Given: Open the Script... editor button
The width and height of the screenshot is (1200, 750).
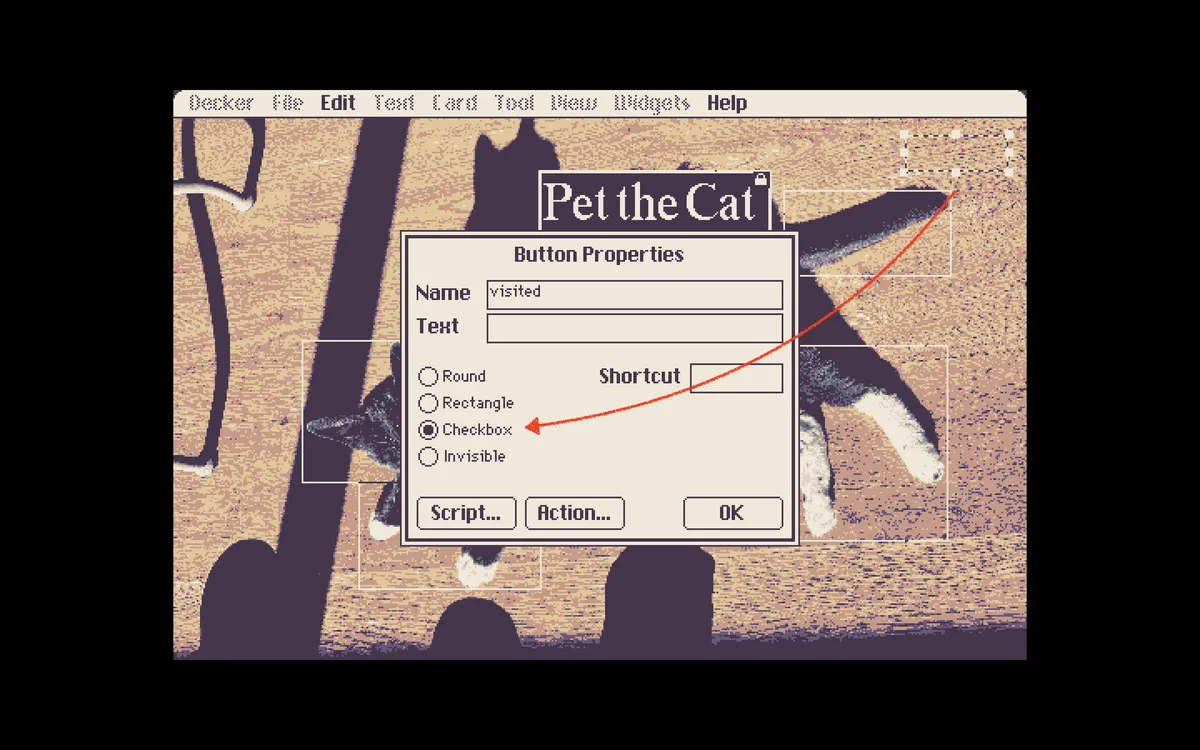Looking at the screenshot, I should pos(466,513).
